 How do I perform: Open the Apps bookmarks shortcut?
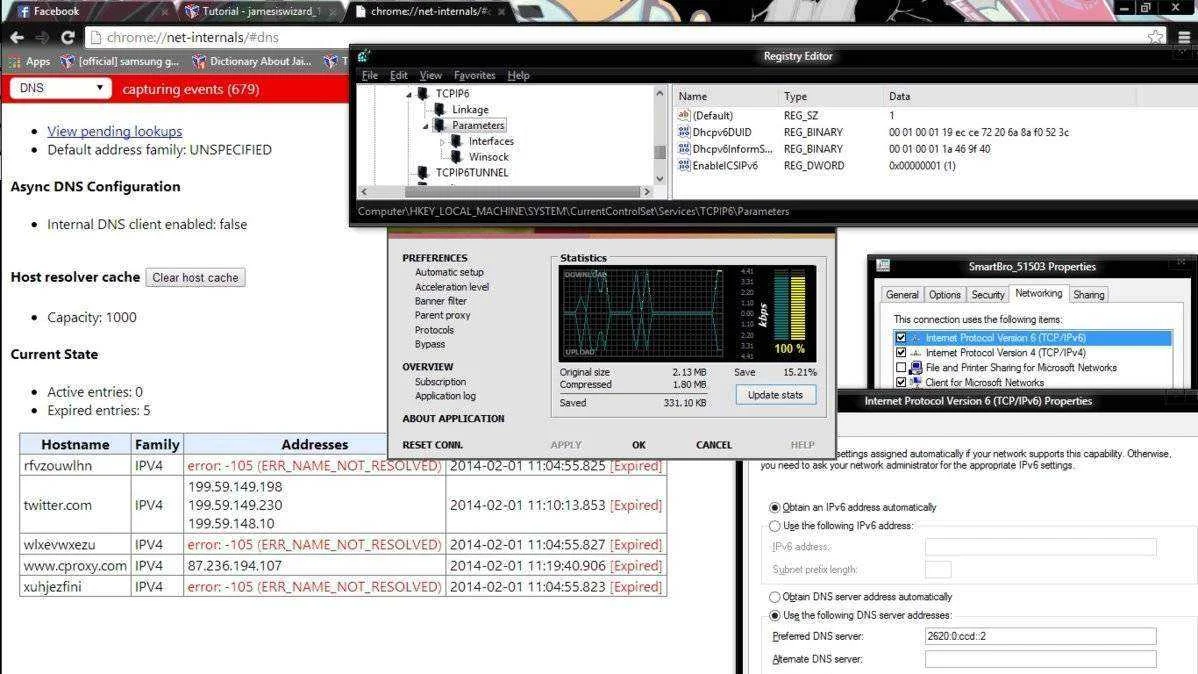[29, 61]
